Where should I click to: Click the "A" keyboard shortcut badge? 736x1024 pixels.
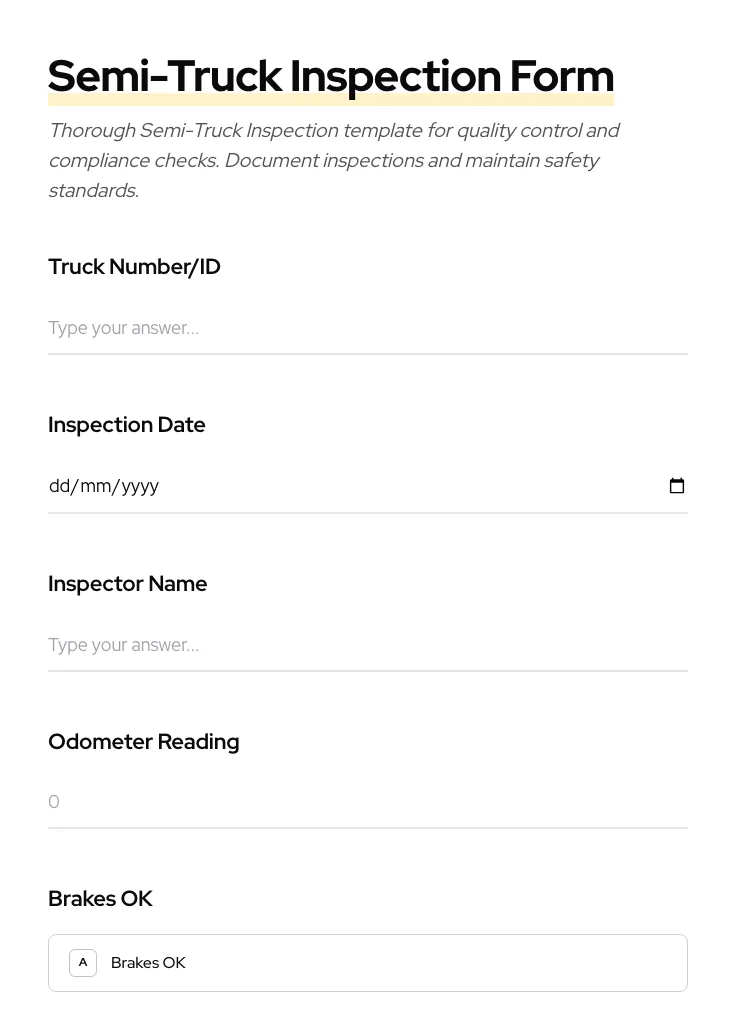tap(83, 962)
